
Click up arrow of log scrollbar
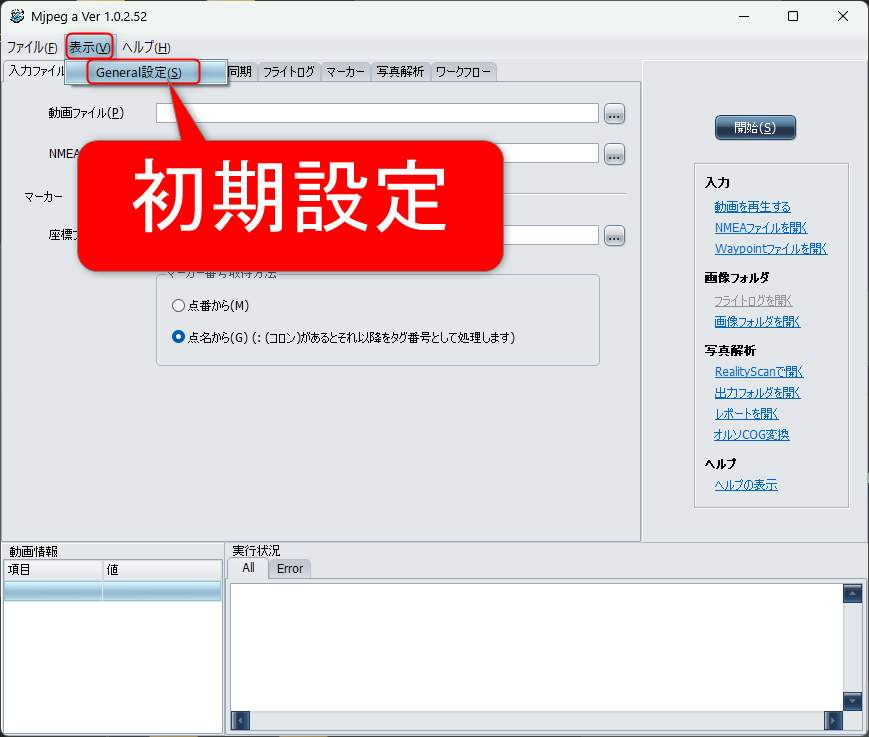852,594
